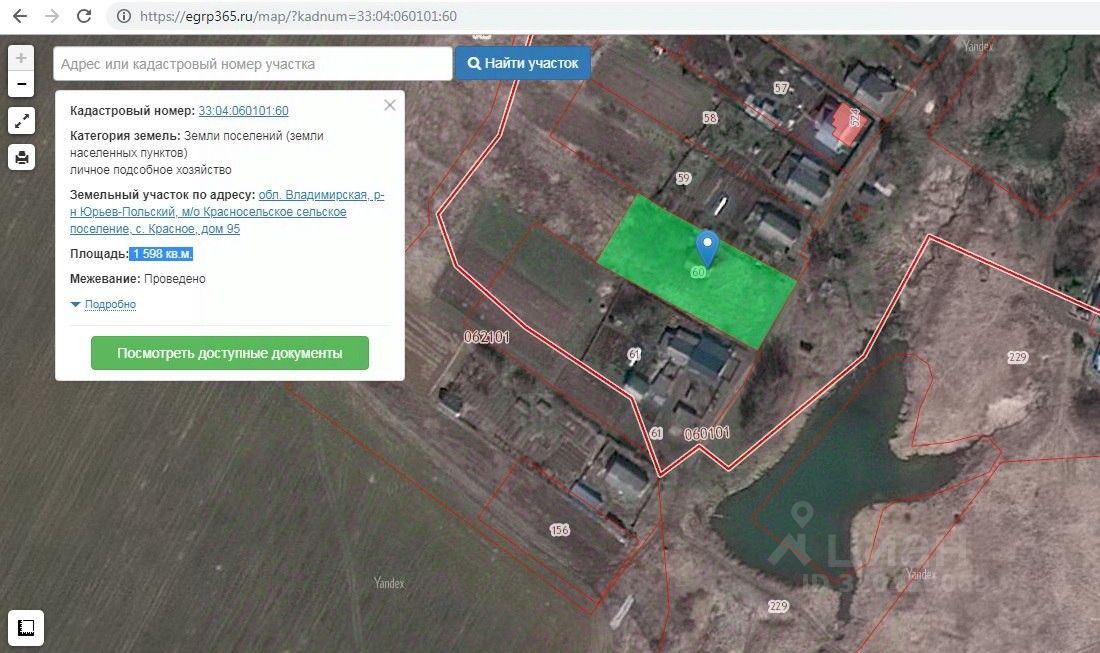Image resolution: width=1100 pixels, height=653 pixels.
Task: Click the green highlighted parcel 60
Action: 697,272
